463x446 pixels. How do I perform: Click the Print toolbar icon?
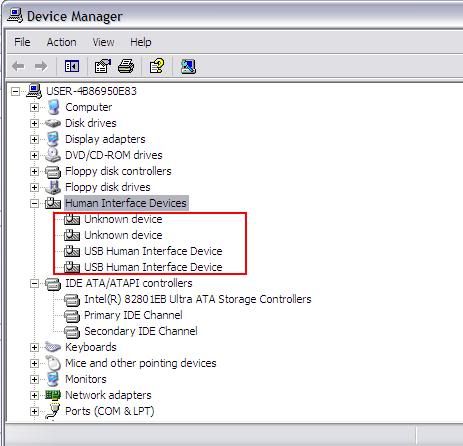pos(126,66)
